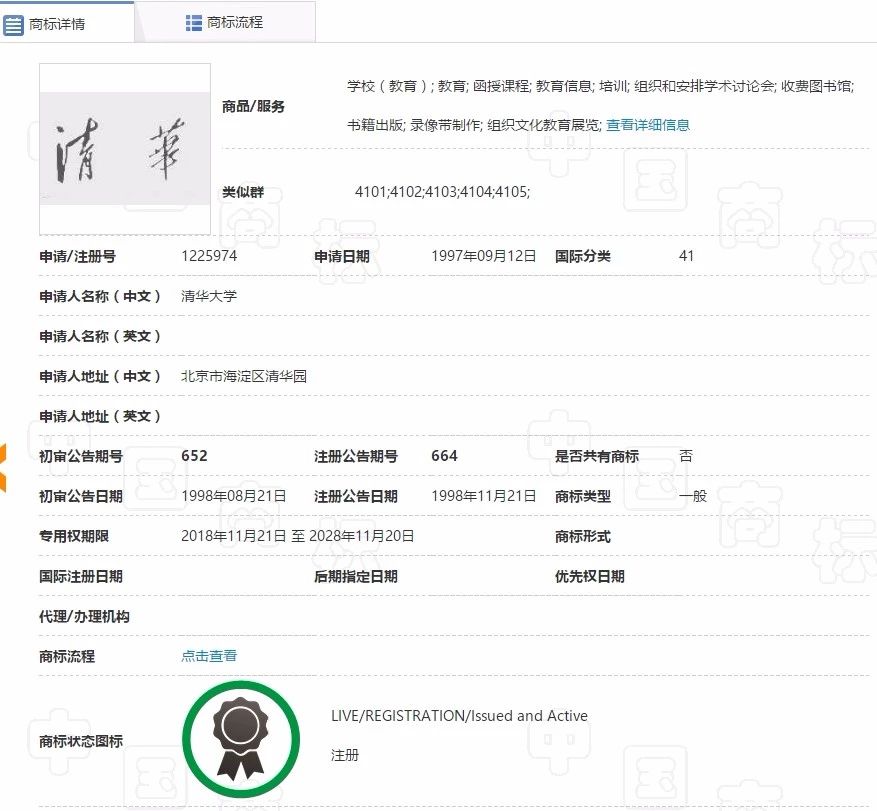Select registration number 1225974
This screenshot has height=811, width=877.
click(209, 256)
